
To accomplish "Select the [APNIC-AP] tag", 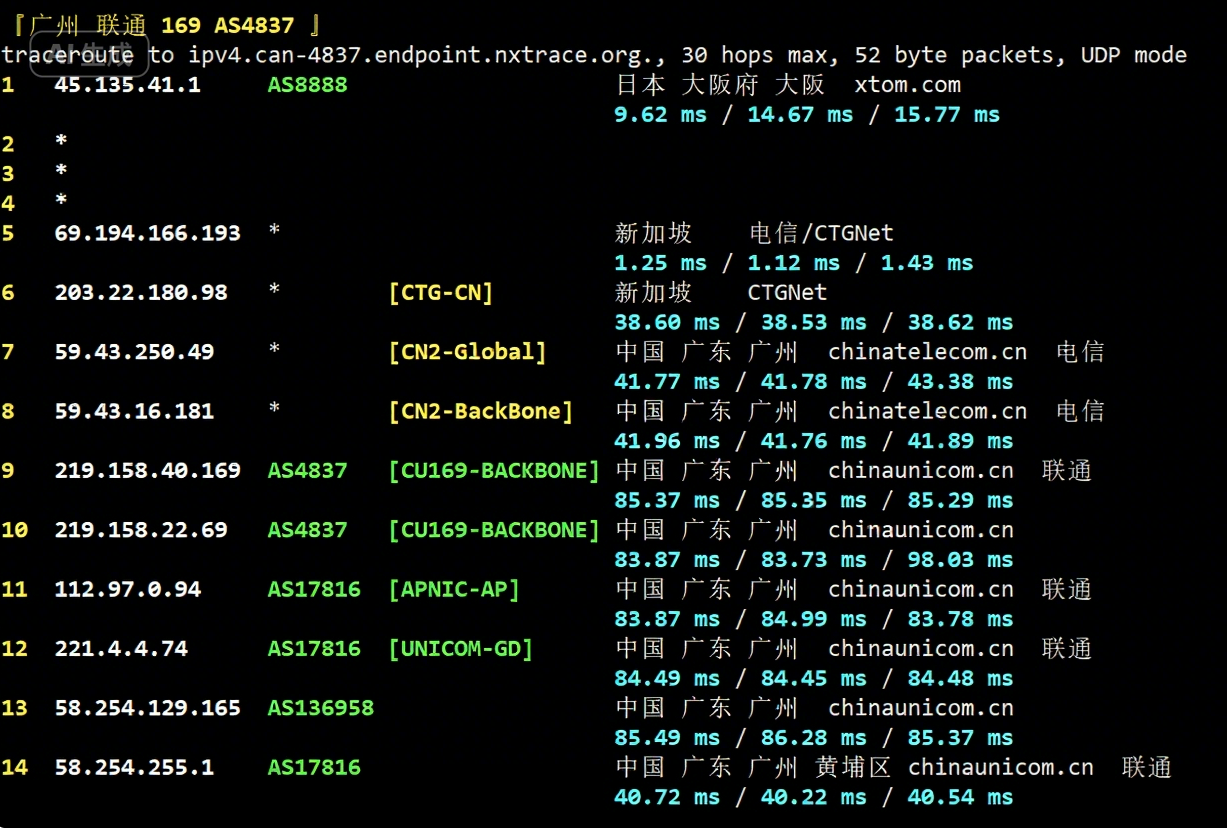I will tap(454, 589).
